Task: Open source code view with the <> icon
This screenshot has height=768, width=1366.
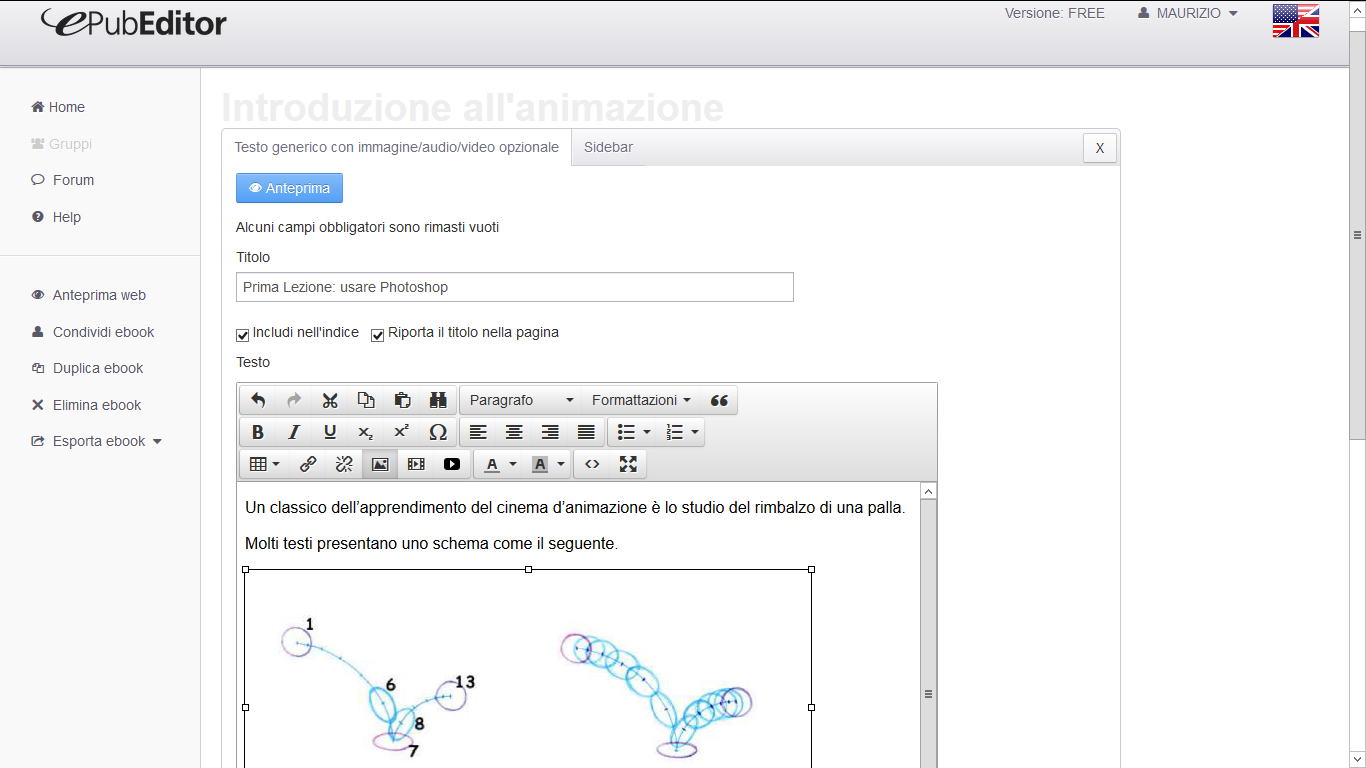Action: (592, 464)
